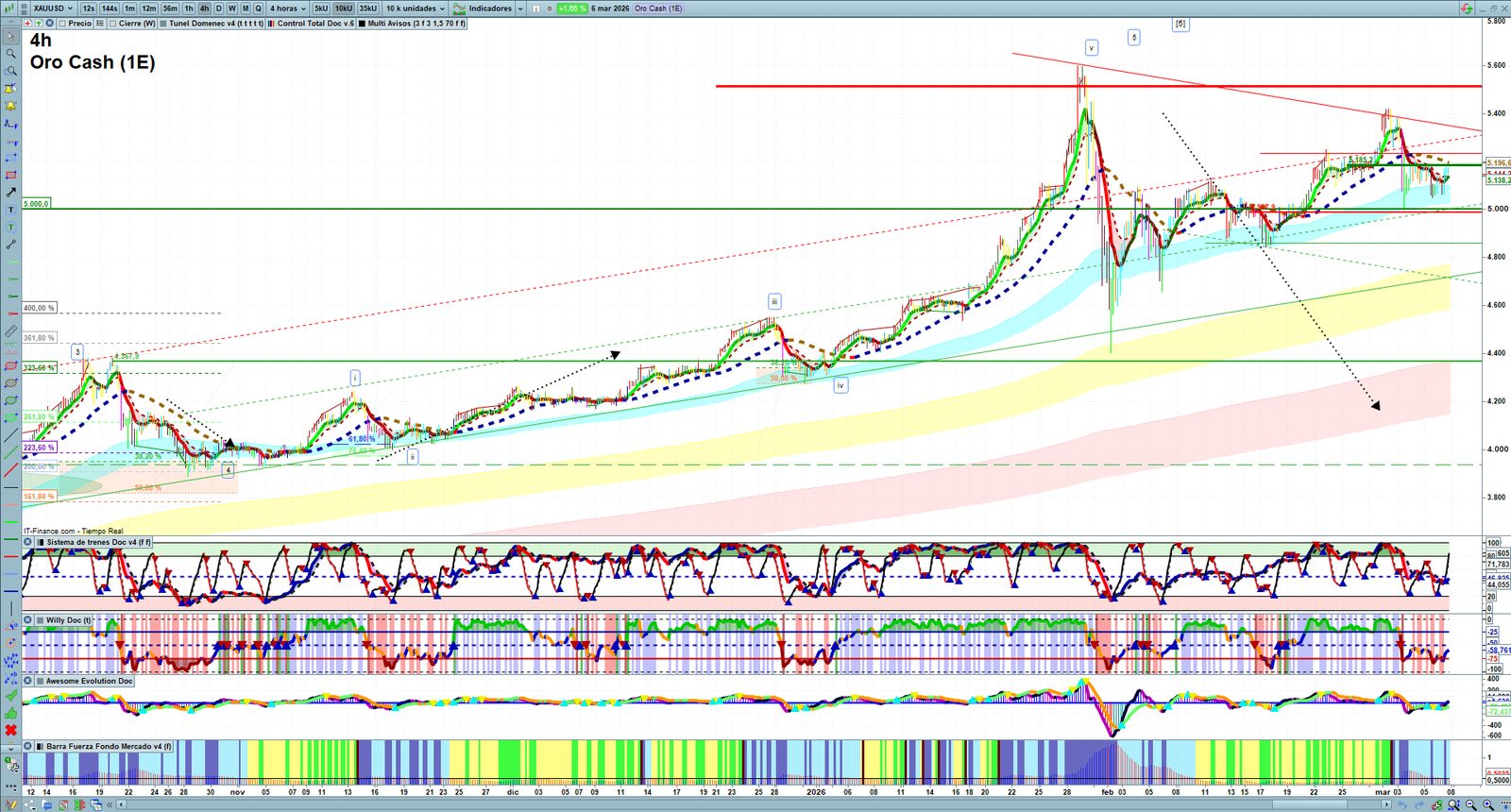Choose the text annotation tool
Screen dimensions: 1511x812
click(x=10, y=210)
